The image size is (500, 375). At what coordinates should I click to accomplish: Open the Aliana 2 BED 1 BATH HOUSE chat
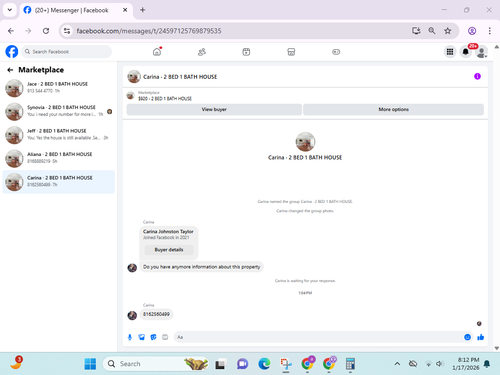(x=59, y=158)
